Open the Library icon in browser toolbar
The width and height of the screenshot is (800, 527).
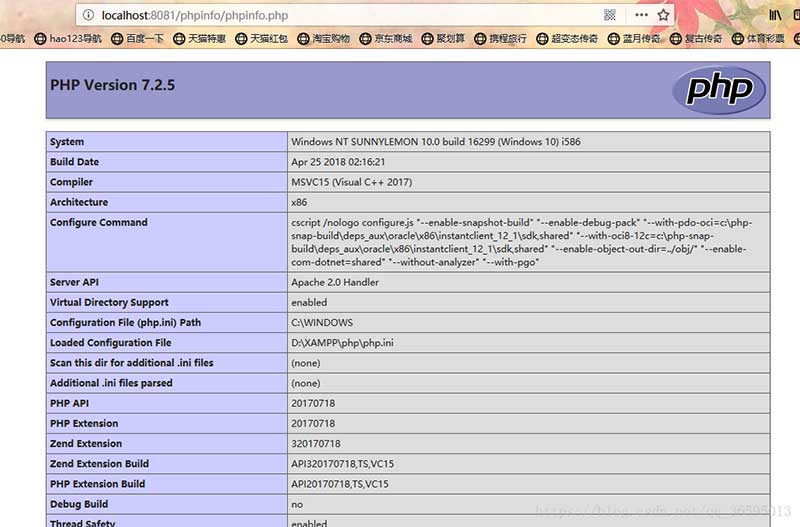pyautogui.click(x=775, y=15)
